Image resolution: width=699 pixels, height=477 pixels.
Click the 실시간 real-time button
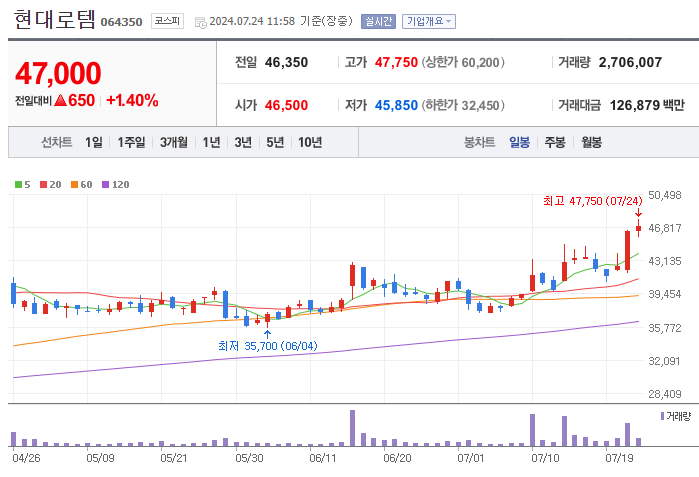click(378, 21)
